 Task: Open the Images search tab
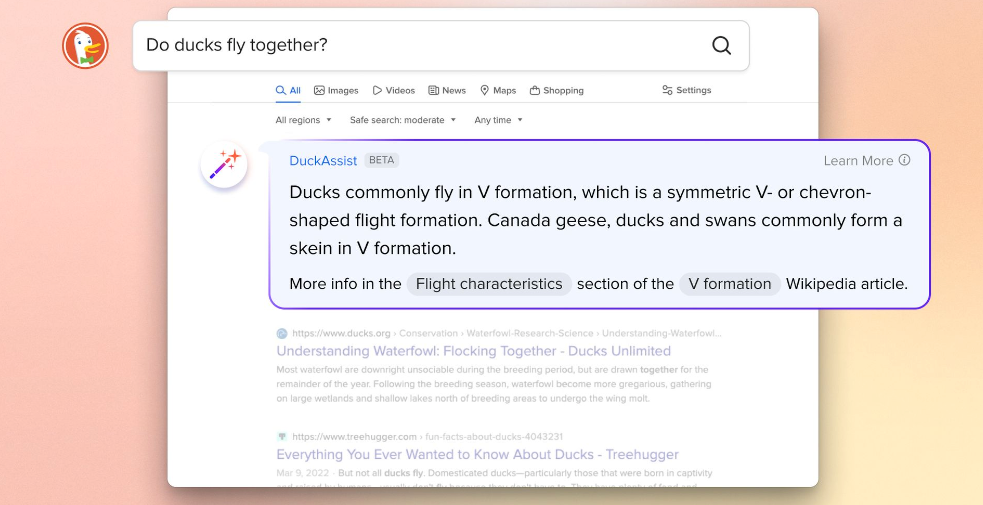point(336,90)
